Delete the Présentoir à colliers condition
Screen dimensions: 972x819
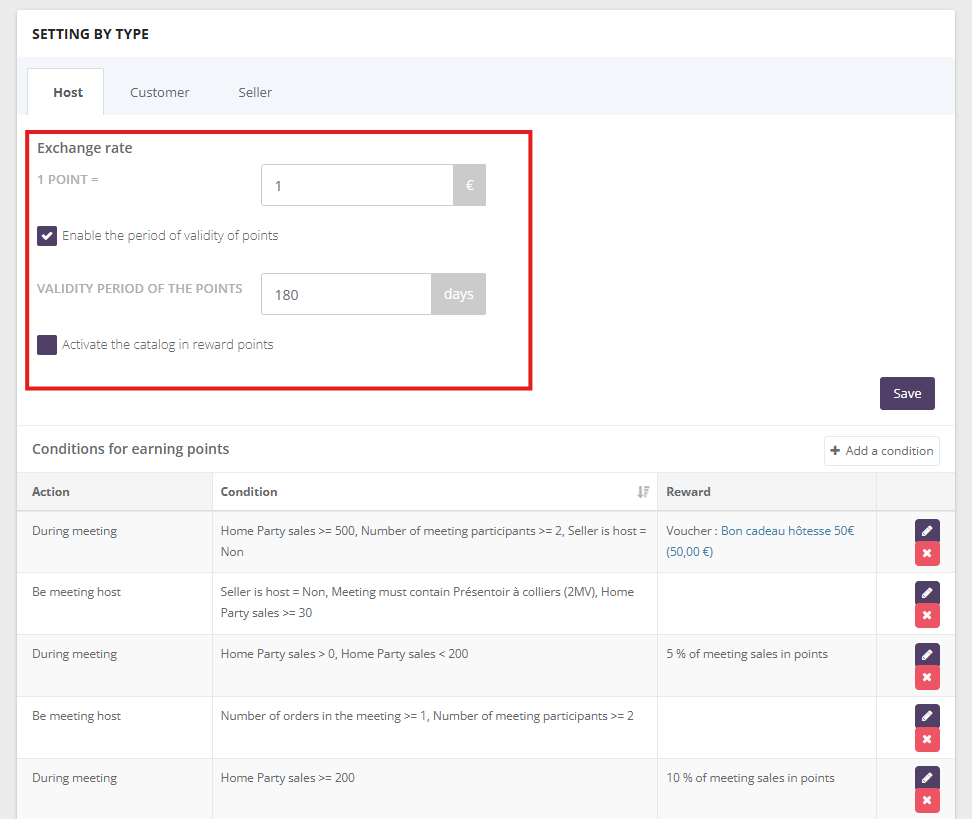tap(926, 615)
